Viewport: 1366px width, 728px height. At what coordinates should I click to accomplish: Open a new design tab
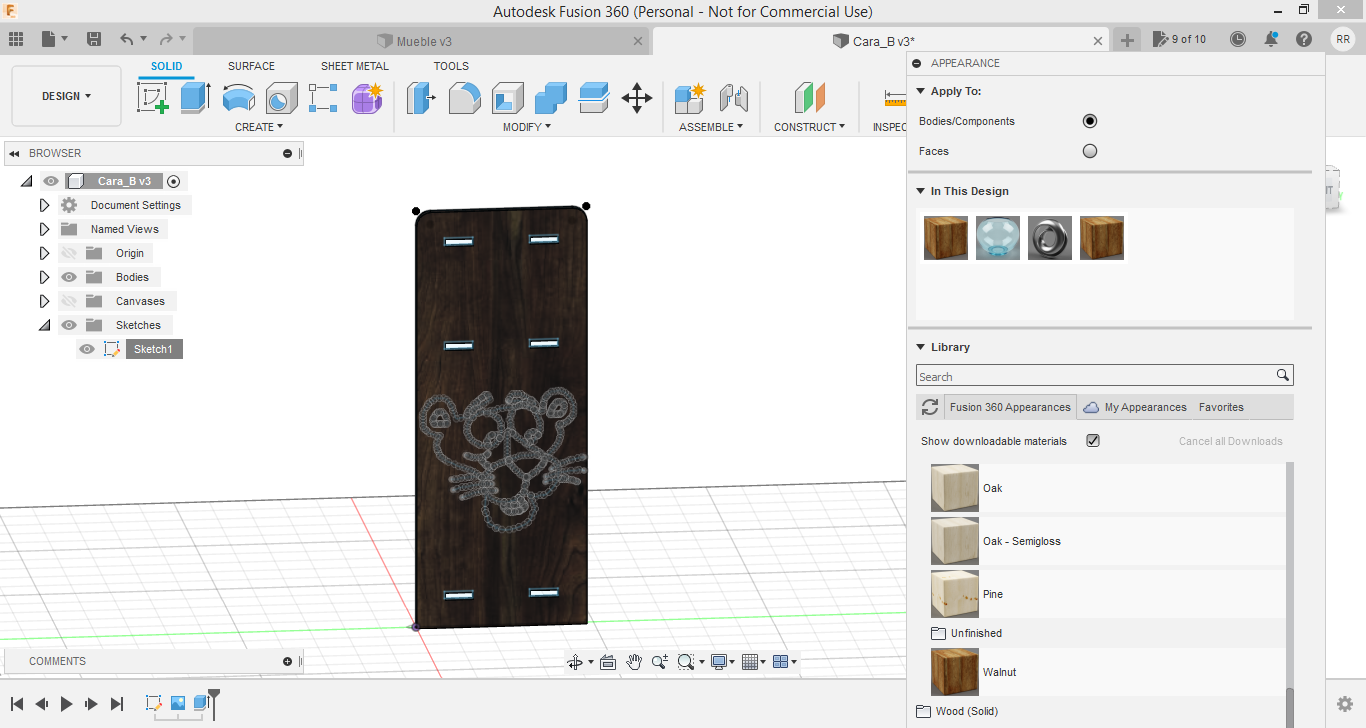click(1127, 40)
